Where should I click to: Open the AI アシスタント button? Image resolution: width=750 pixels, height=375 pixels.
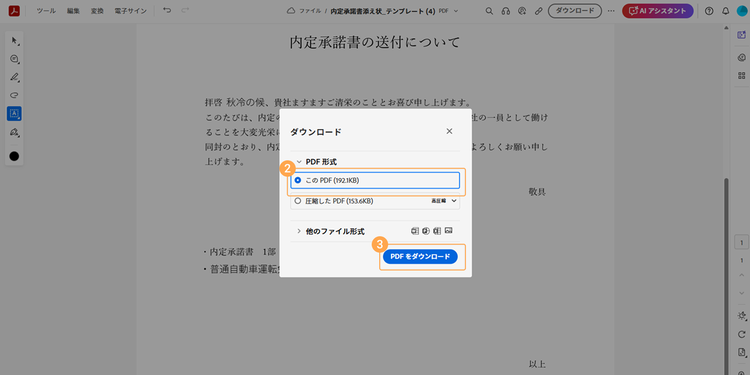(x=658, y=11)
